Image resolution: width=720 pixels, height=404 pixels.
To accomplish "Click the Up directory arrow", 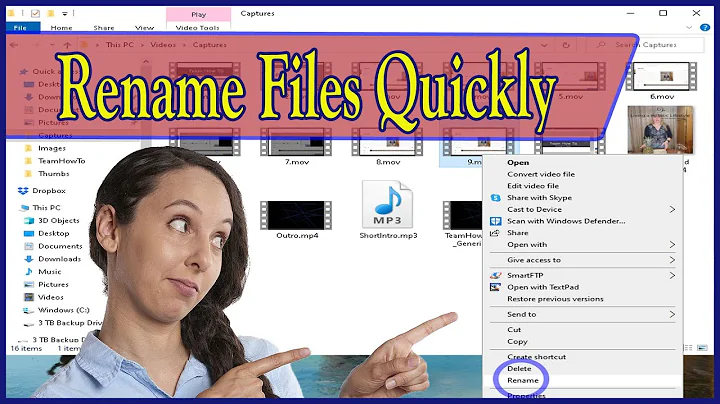I will 68,45.
